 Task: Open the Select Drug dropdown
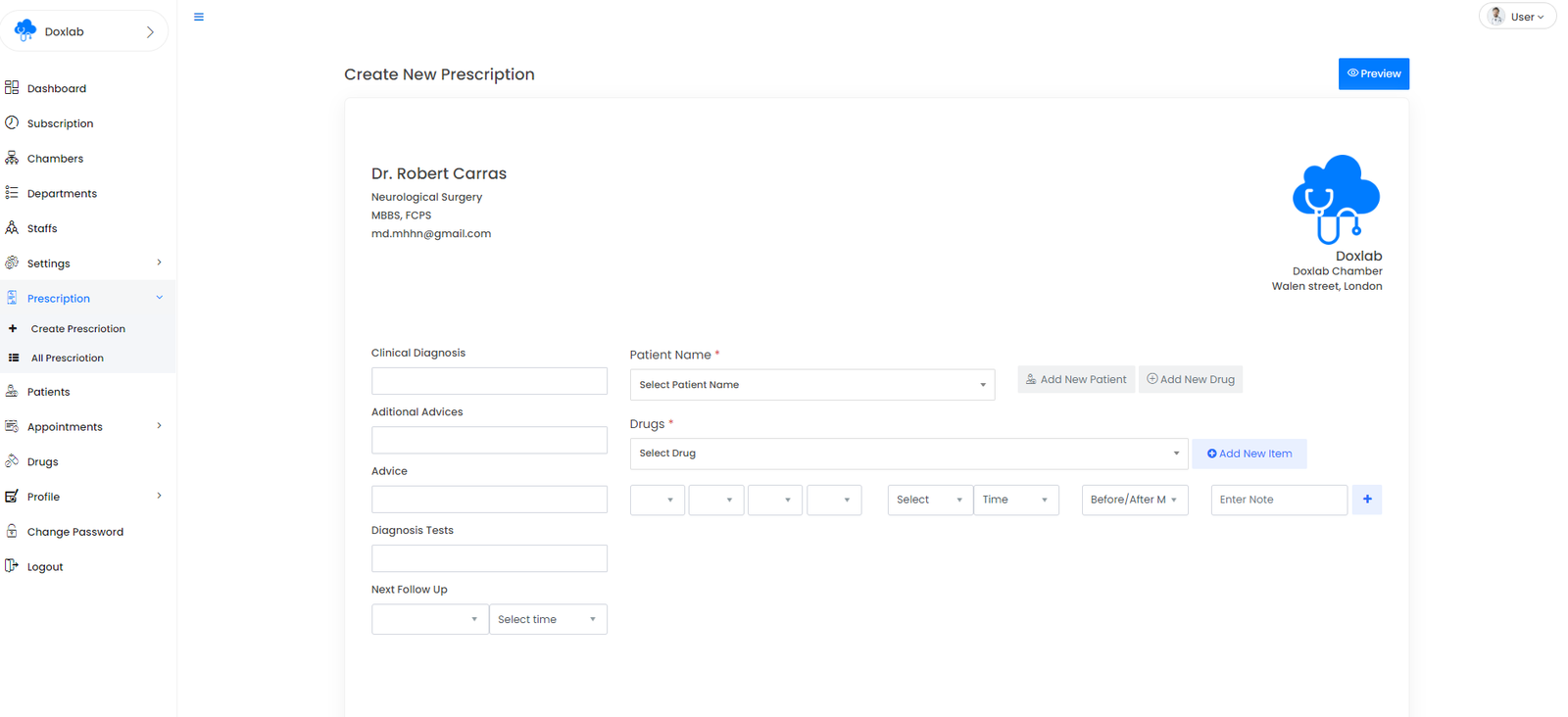pyautogui.click(x=907, y=454)
